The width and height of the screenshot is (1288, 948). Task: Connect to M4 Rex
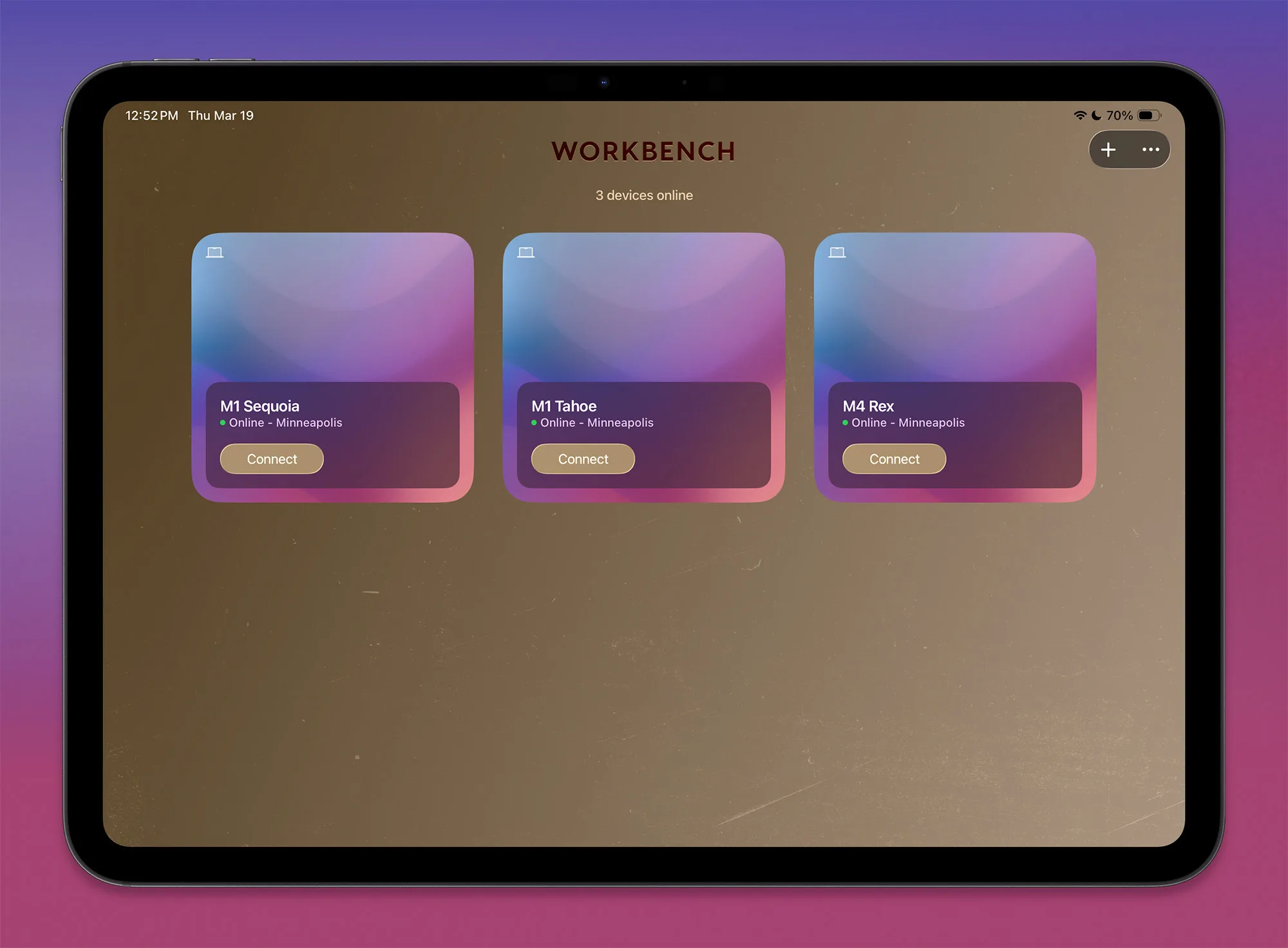pos(894,459)
